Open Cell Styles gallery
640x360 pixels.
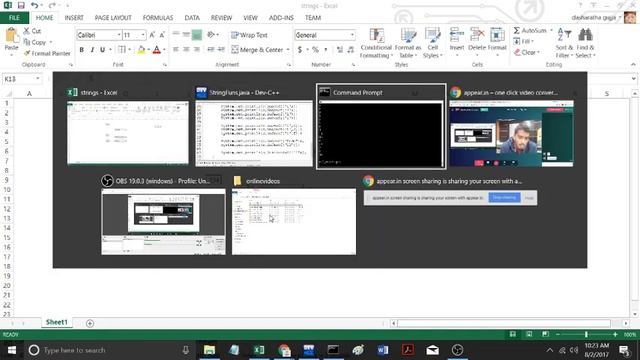click(x=433, y=43)
